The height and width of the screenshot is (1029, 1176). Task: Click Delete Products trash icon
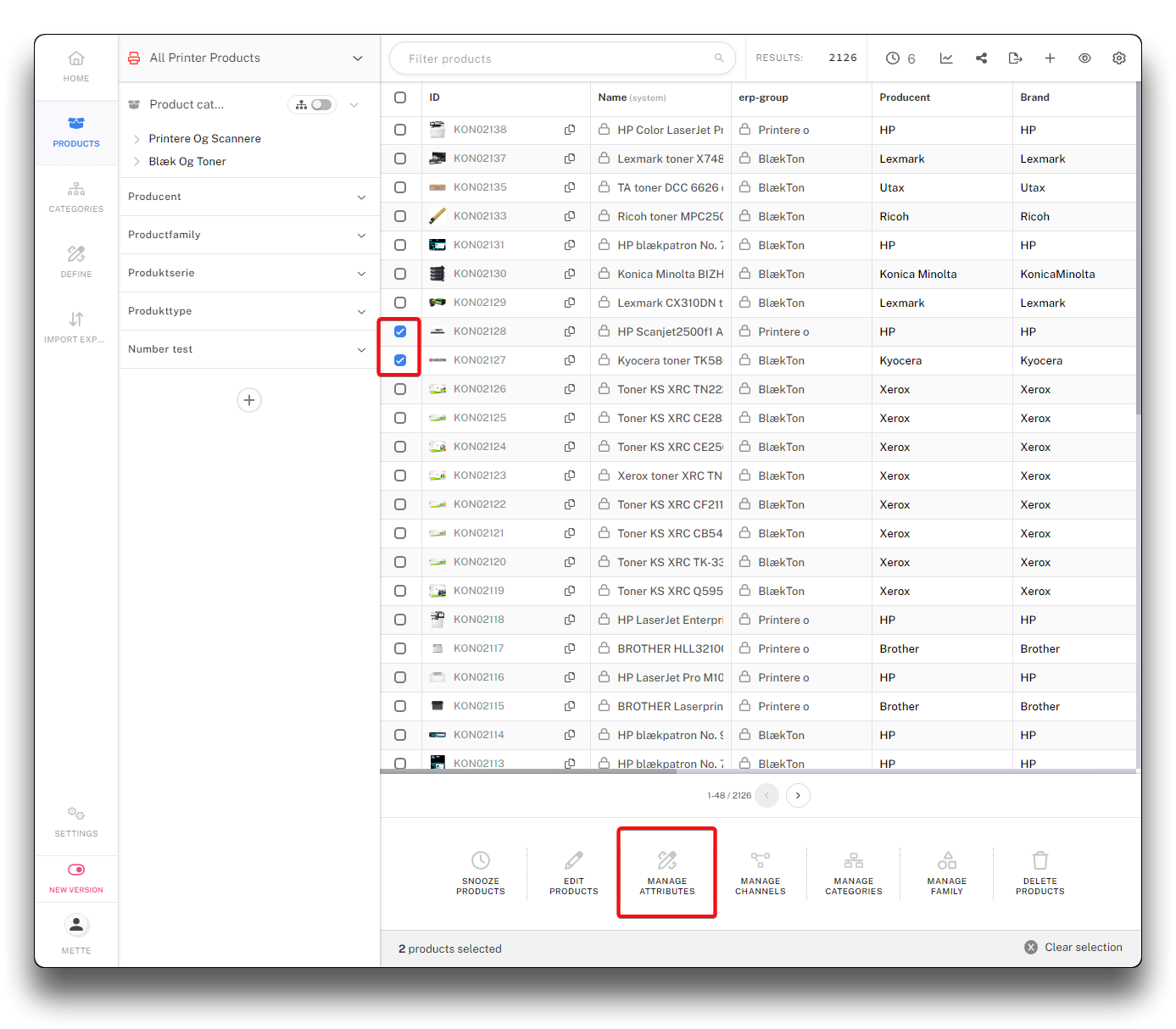click(1039, 861)
